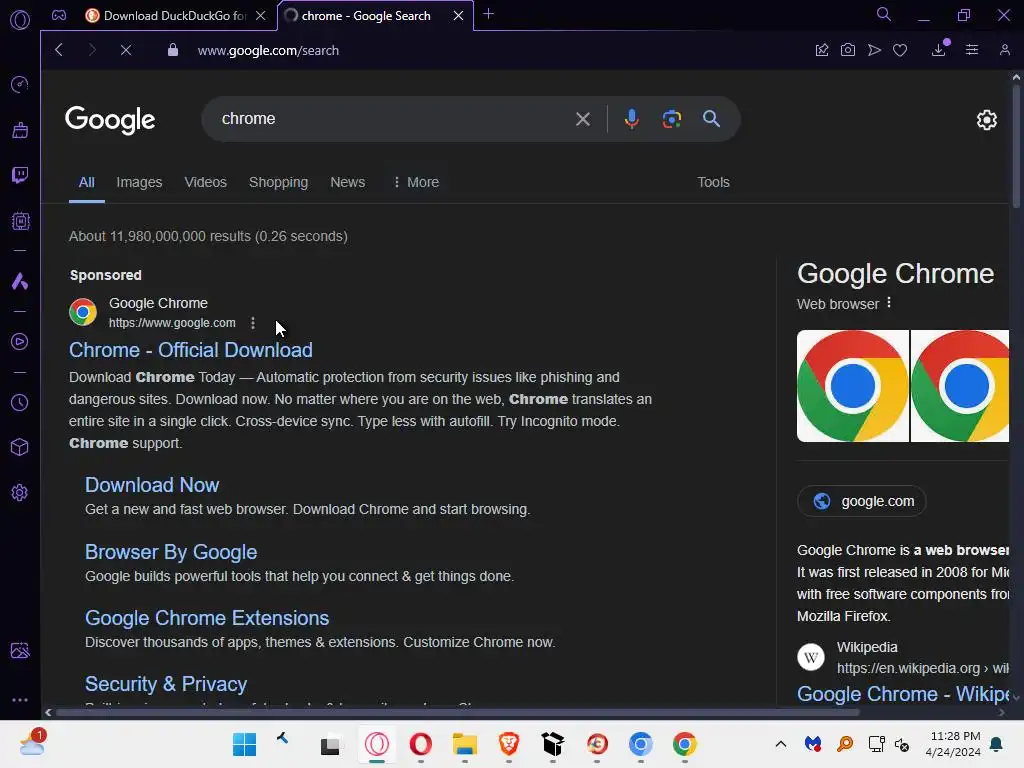Screen dimensions: 1024x768
Task: Click the google.com chip button
Action: click(862, 502)
